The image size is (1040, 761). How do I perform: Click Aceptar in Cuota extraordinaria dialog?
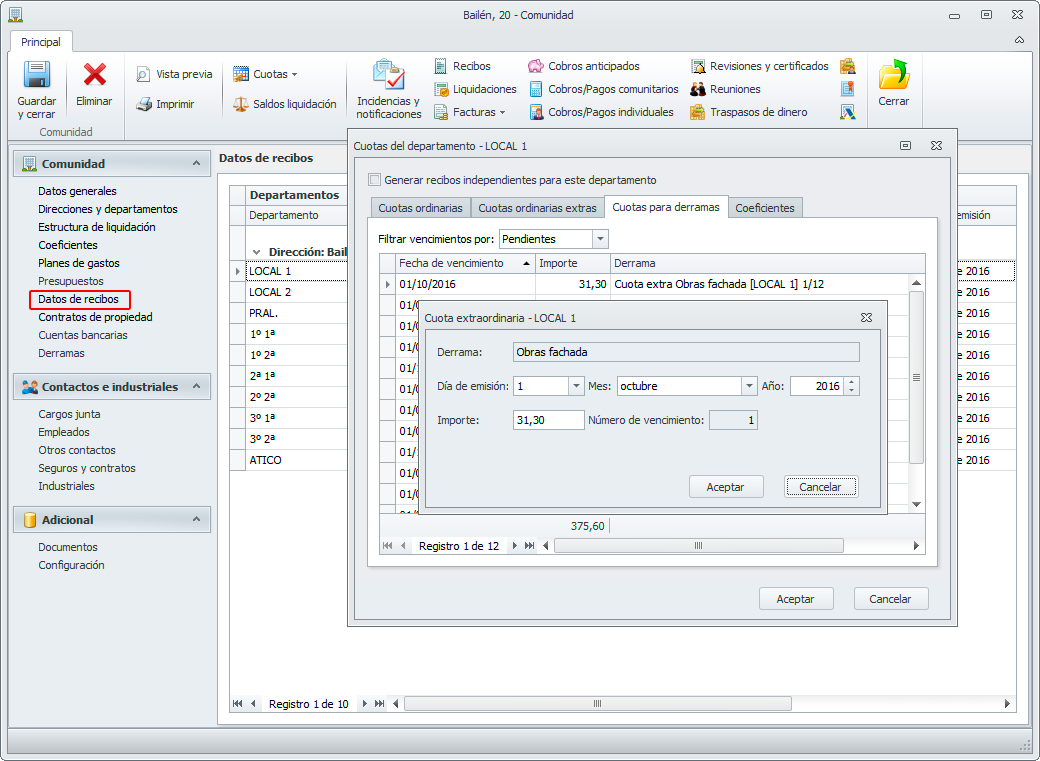tap(726, 487)
